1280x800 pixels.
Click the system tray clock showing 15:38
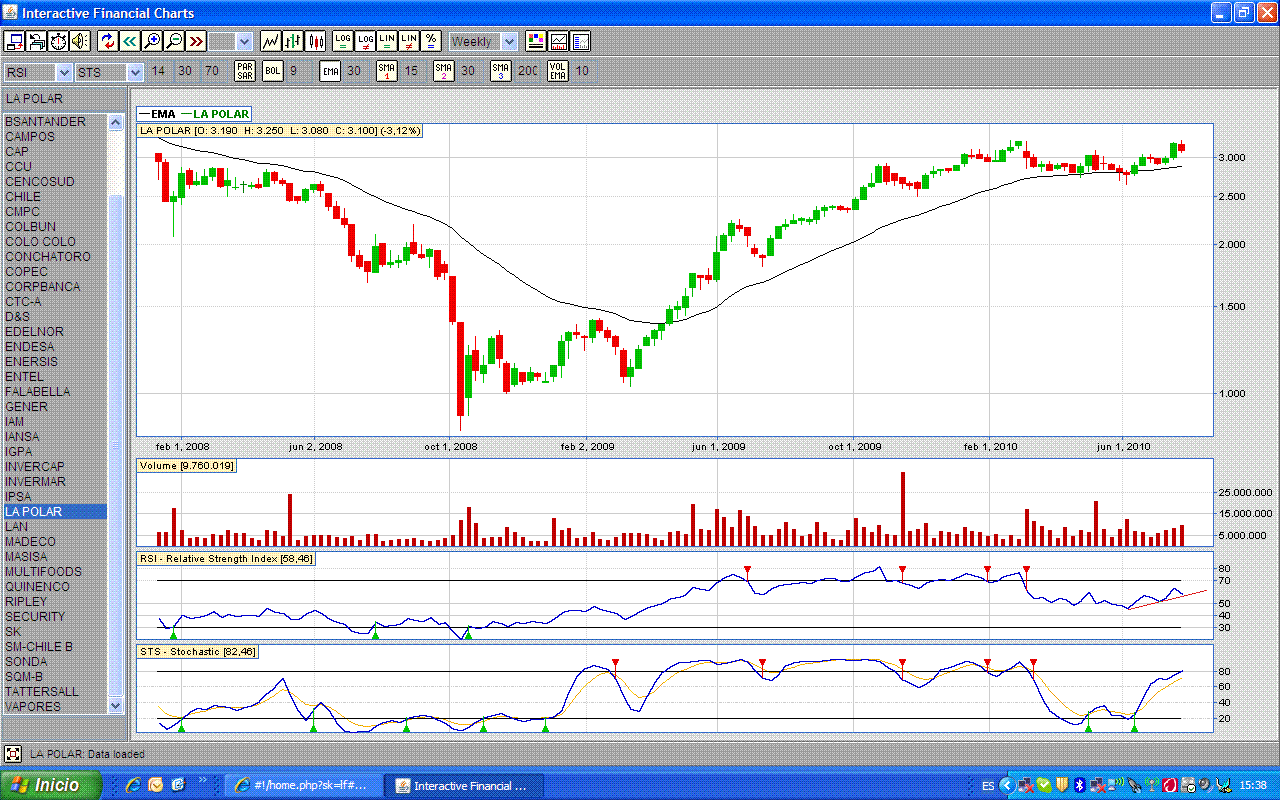tap(1254, 785)
